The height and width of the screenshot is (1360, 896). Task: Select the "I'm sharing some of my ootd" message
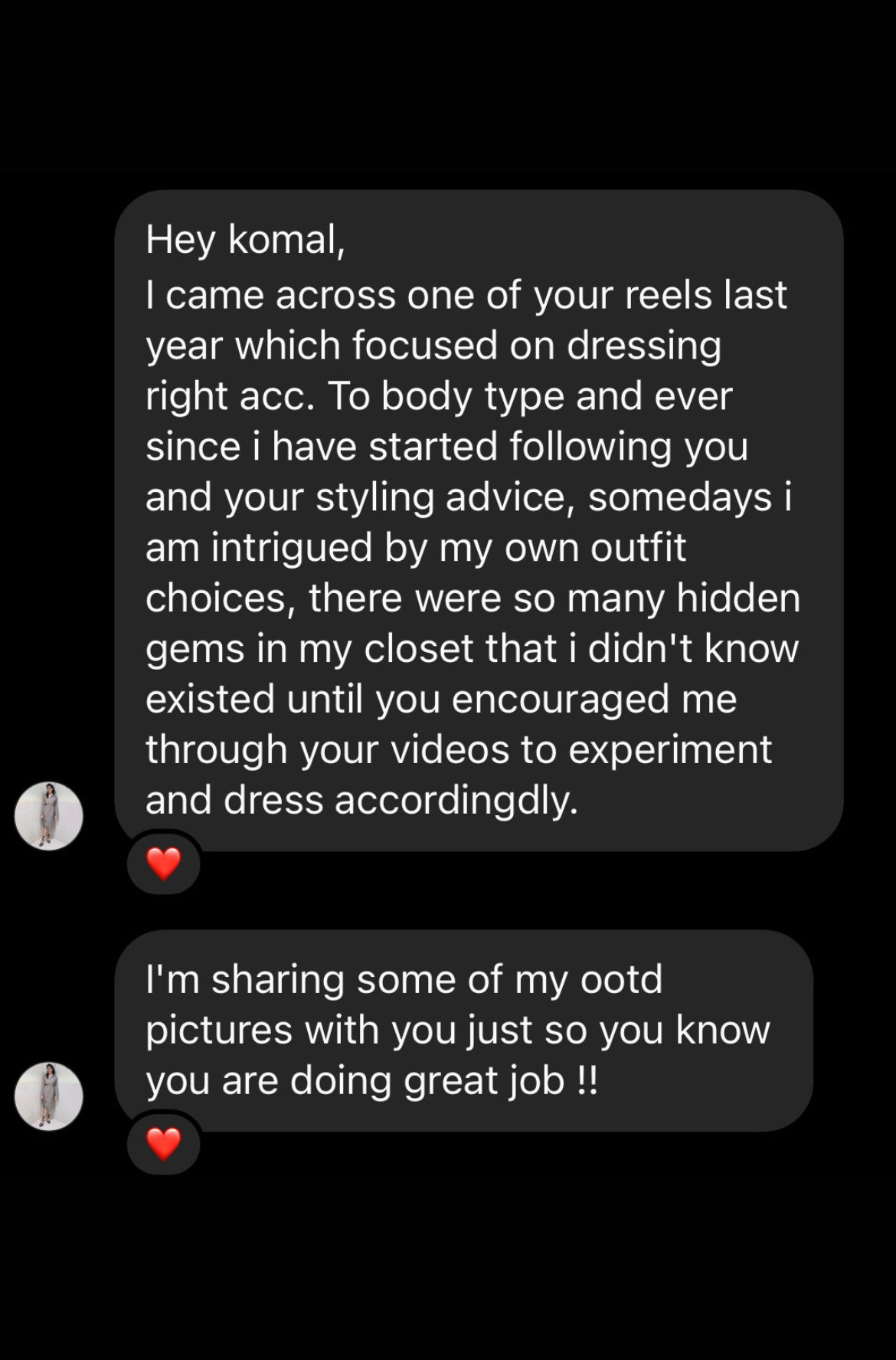tap(463, 1030)
